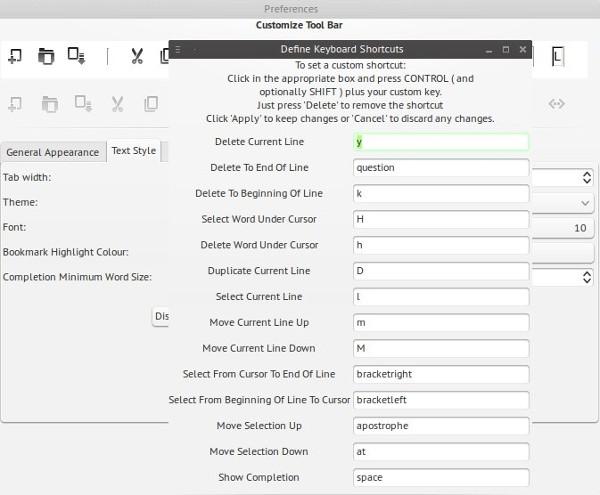Click the Tab width label in Preferences

[27, 177]
